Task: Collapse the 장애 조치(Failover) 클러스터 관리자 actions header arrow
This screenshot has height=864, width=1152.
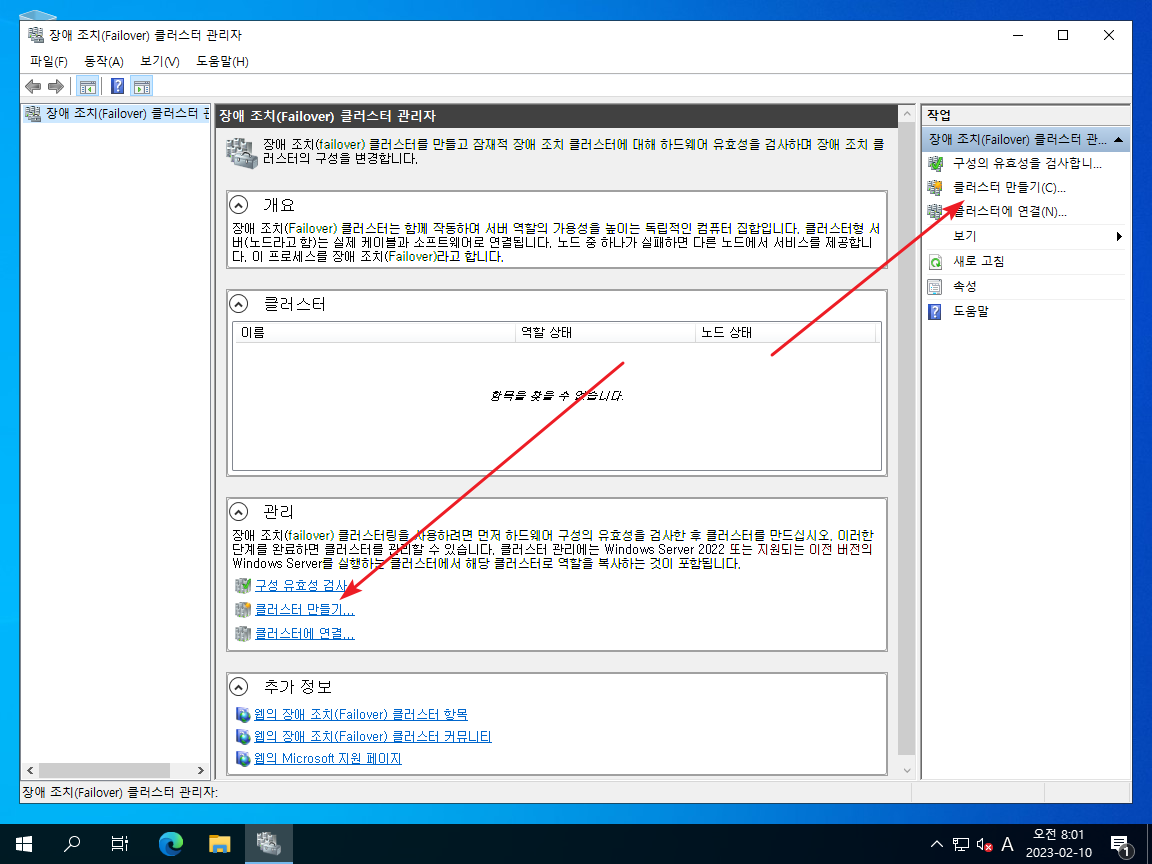Action: tap(1118, 139)
